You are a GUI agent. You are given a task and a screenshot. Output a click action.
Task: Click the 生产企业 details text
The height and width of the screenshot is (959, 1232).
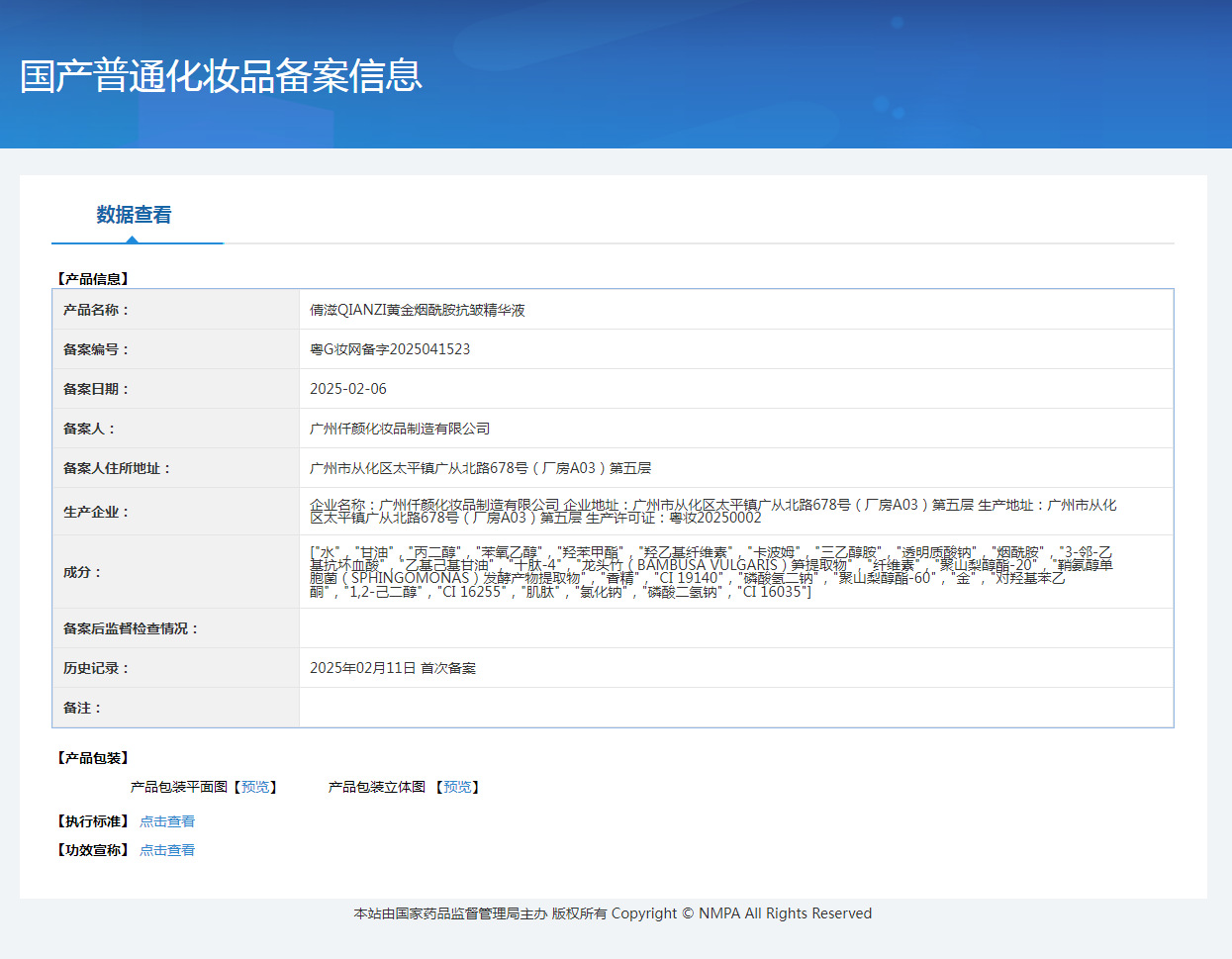point(712,511)
